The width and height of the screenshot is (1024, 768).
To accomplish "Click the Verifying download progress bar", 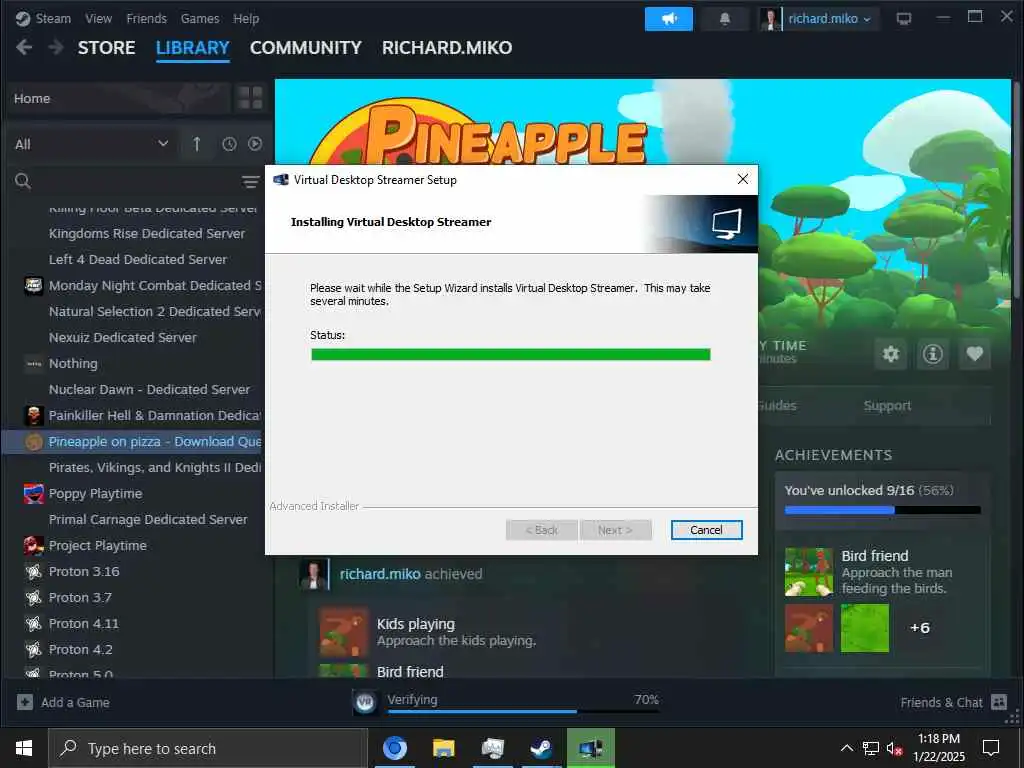I will pyautogui.click(x=522, y=711).
